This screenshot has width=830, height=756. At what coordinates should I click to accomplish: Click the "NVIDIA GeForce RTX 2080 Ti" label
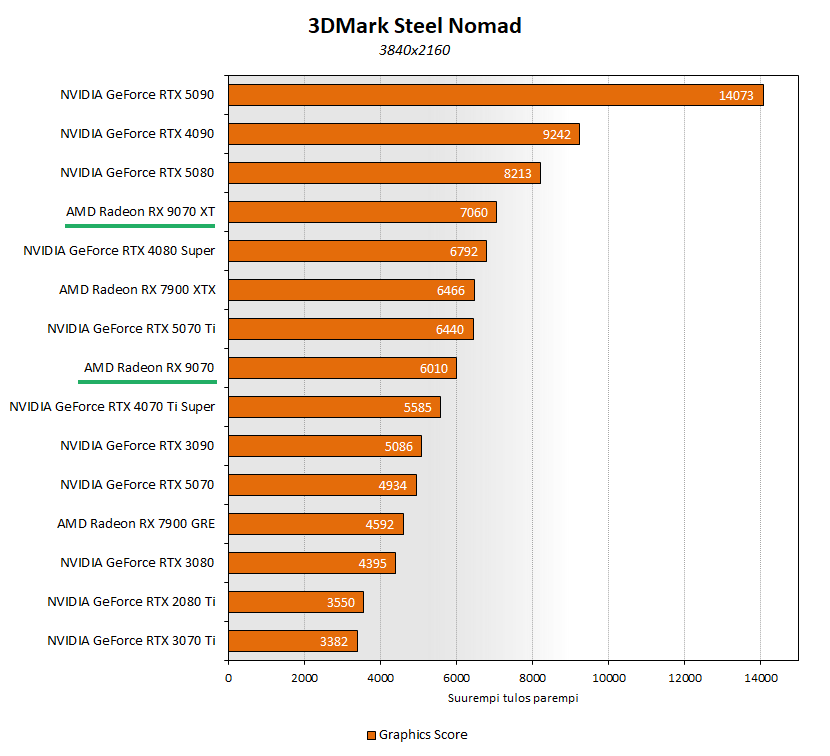pos(131,602)
